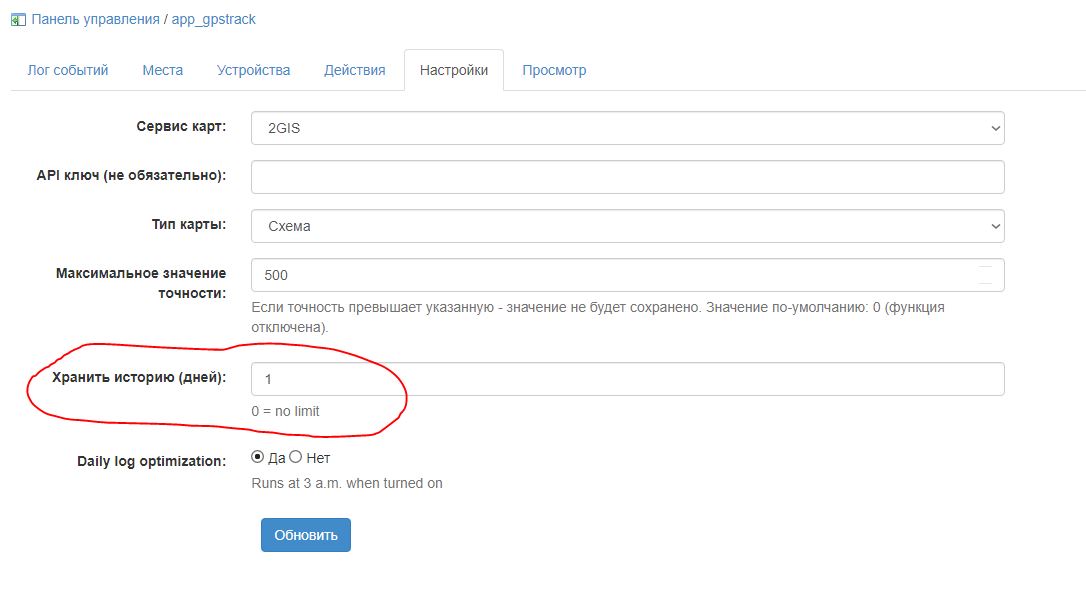Viewport: 1086px width, 600px height.
Task: Select Да for Daily log optimization
Action: point(258,458)
